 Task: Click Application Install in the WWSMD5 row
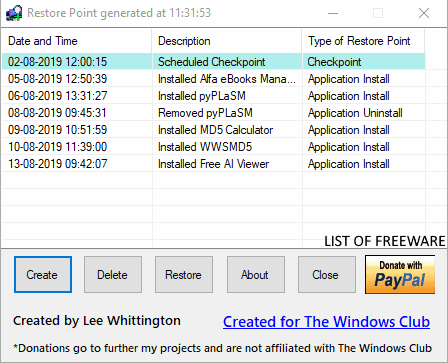click(349, 147)
